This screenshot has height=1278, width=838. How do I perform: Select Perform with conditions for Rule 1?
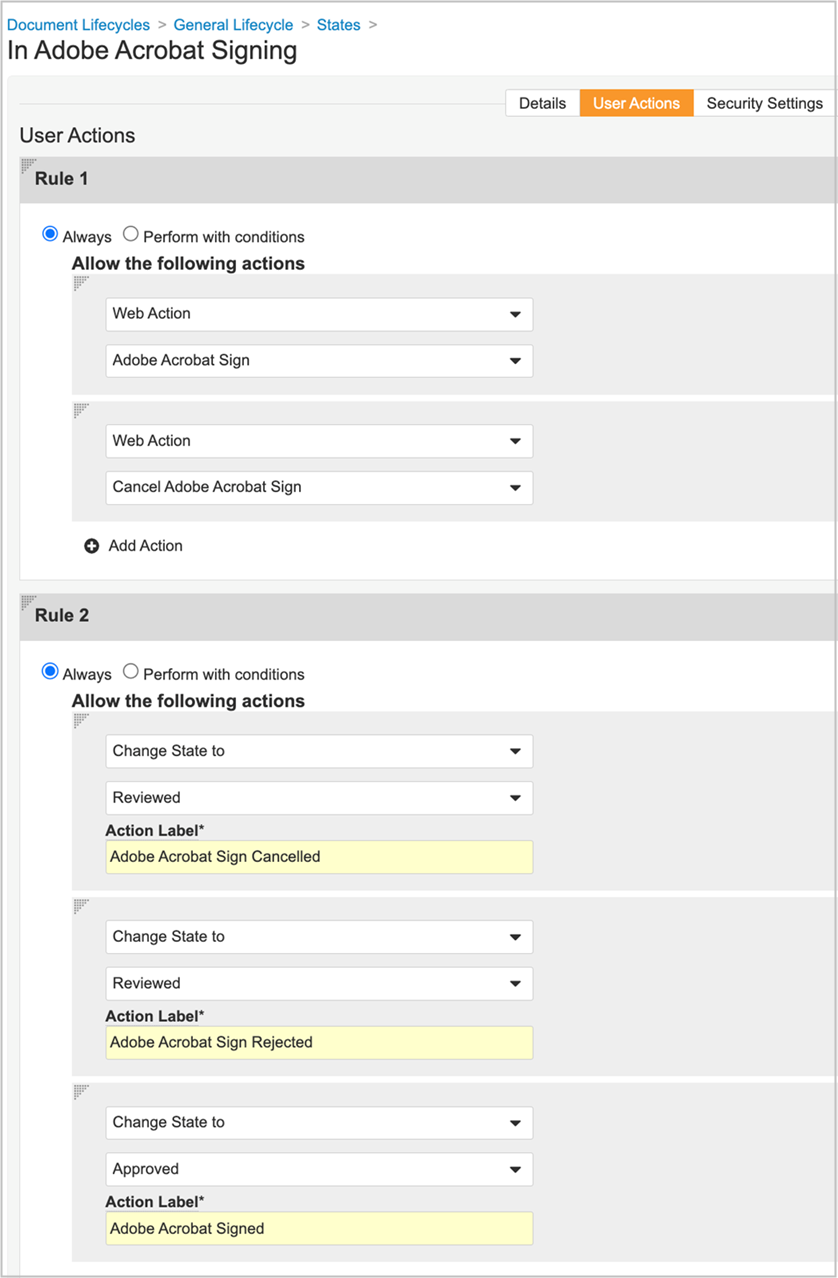131,235
